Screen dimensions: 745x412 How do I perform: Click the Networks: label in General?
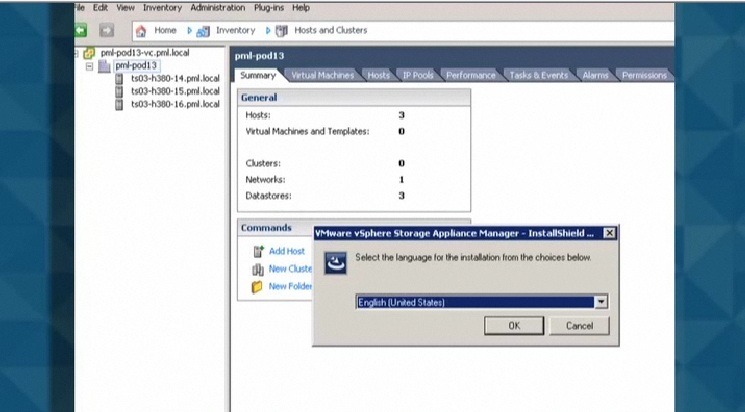[265, 180]
